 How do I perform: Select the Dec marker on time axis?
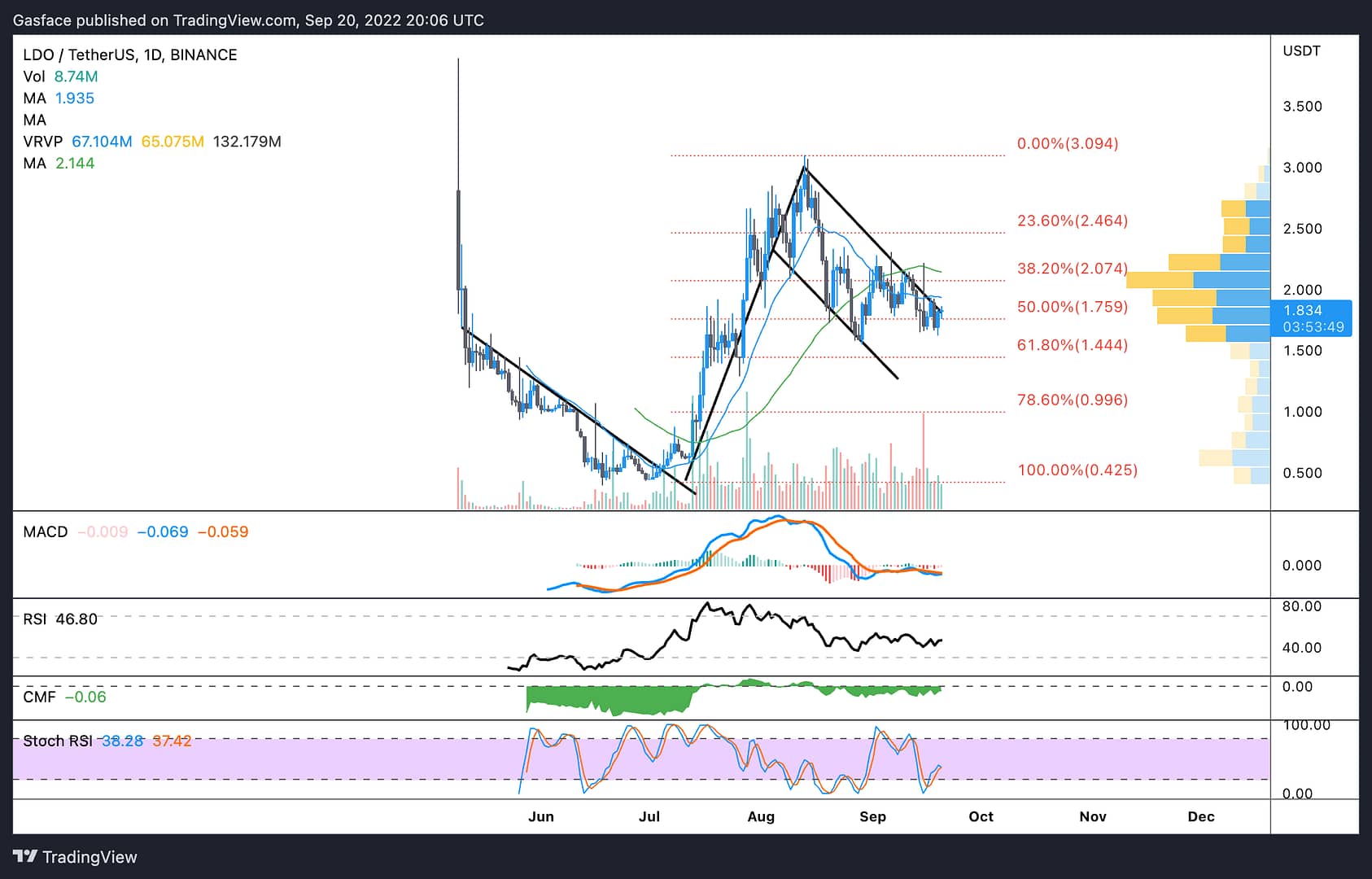[x=1200, y=816]
